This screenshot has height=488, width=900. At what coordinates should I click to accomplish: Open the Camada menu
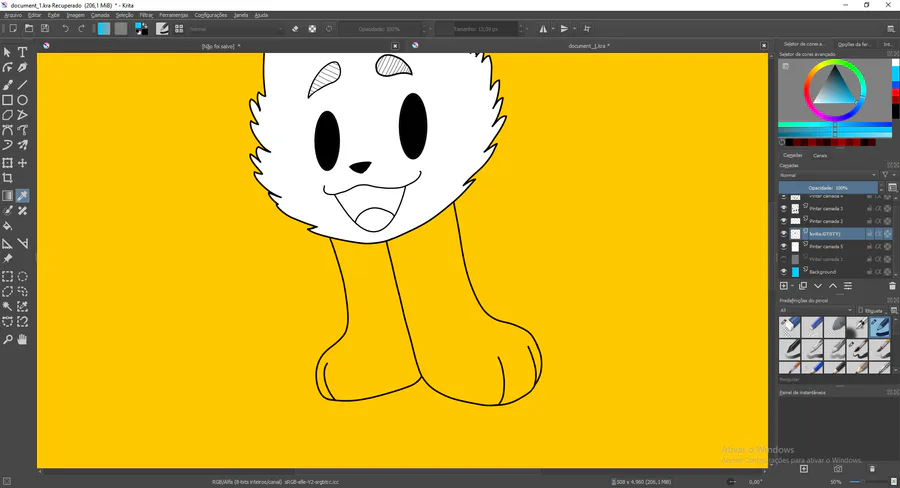point(100,16)
